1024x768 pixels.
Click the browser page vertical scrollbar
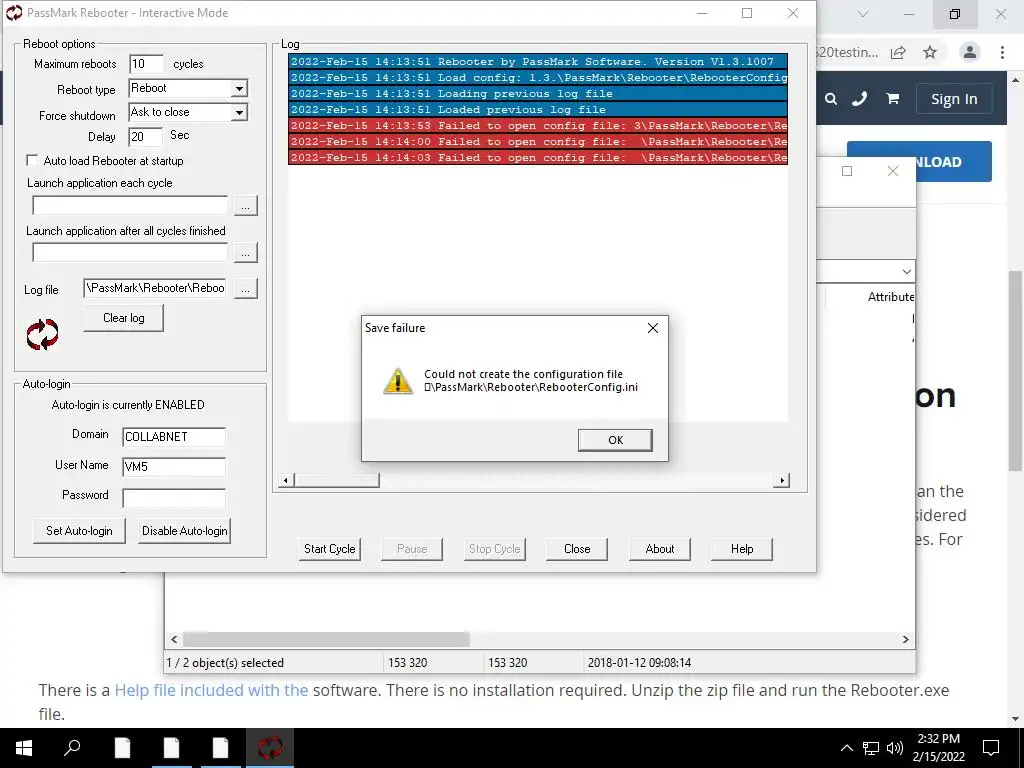tap(1015, 370)
